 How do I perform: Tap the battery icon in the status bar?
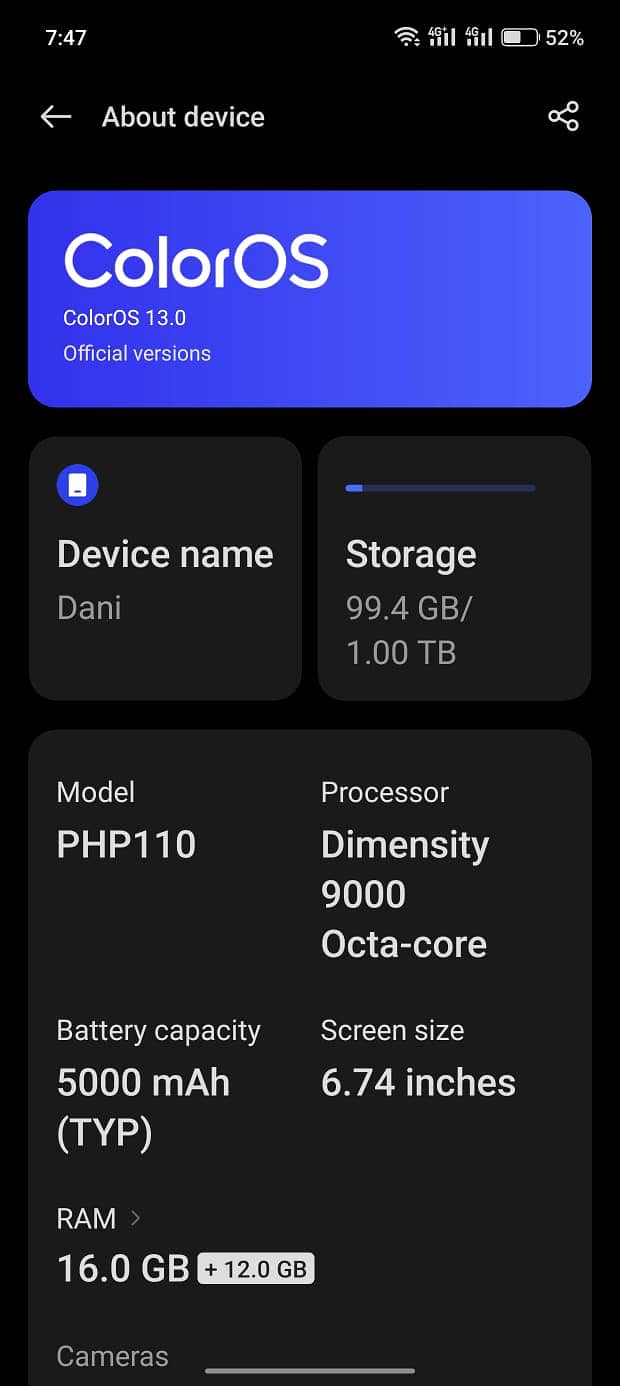tap(521, 37)
